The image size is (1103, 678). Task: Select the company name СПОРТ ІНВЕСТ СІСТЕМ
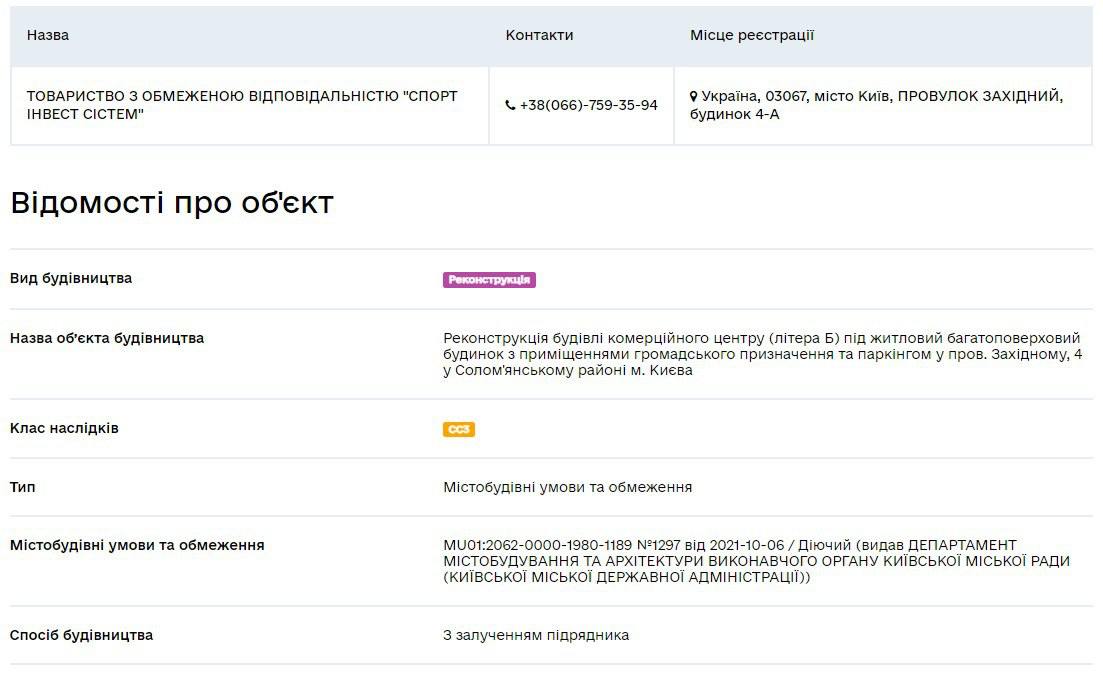click(x=241, y=105)
